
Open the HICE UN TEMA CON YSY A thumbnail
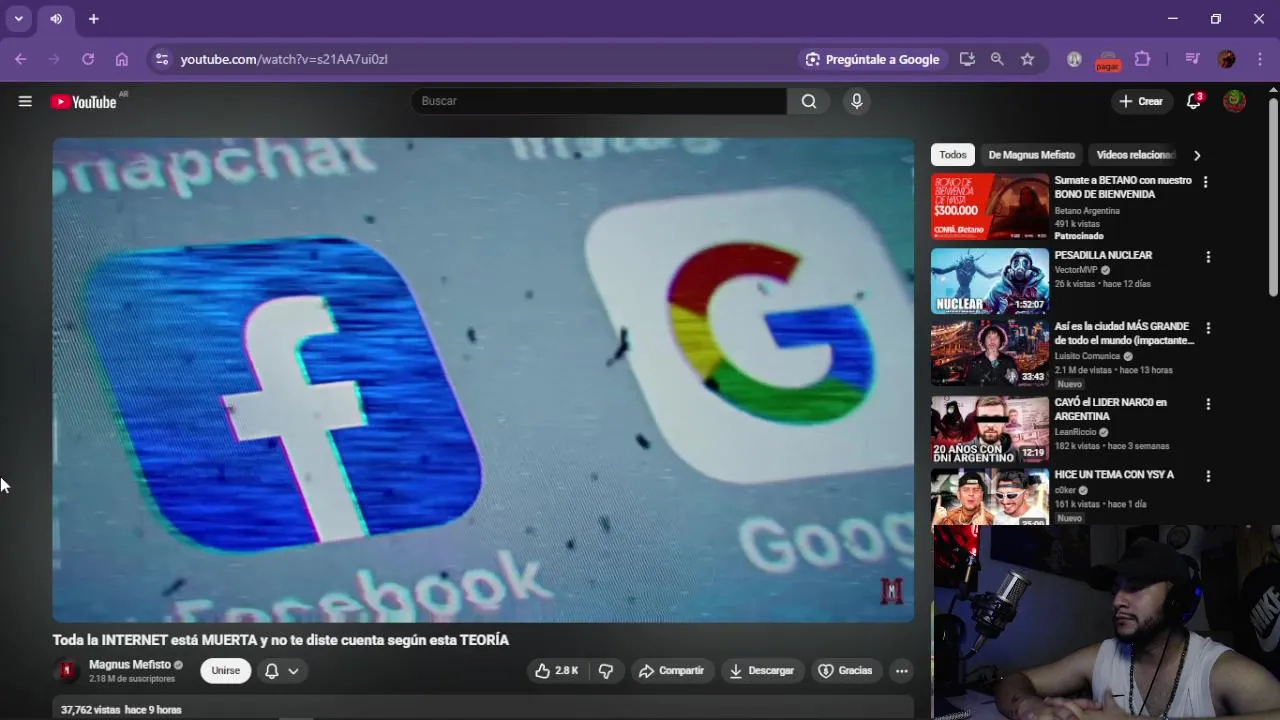990,497
